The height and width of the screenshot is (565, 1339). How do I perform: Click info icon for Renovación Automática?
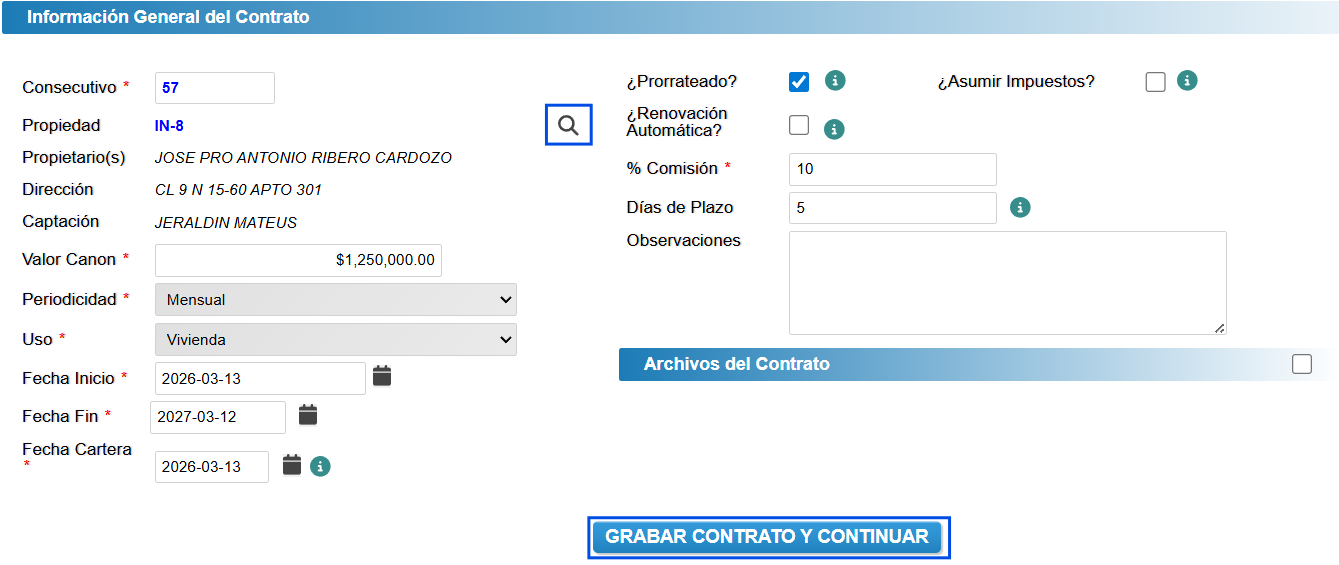(x=834, y=129)
